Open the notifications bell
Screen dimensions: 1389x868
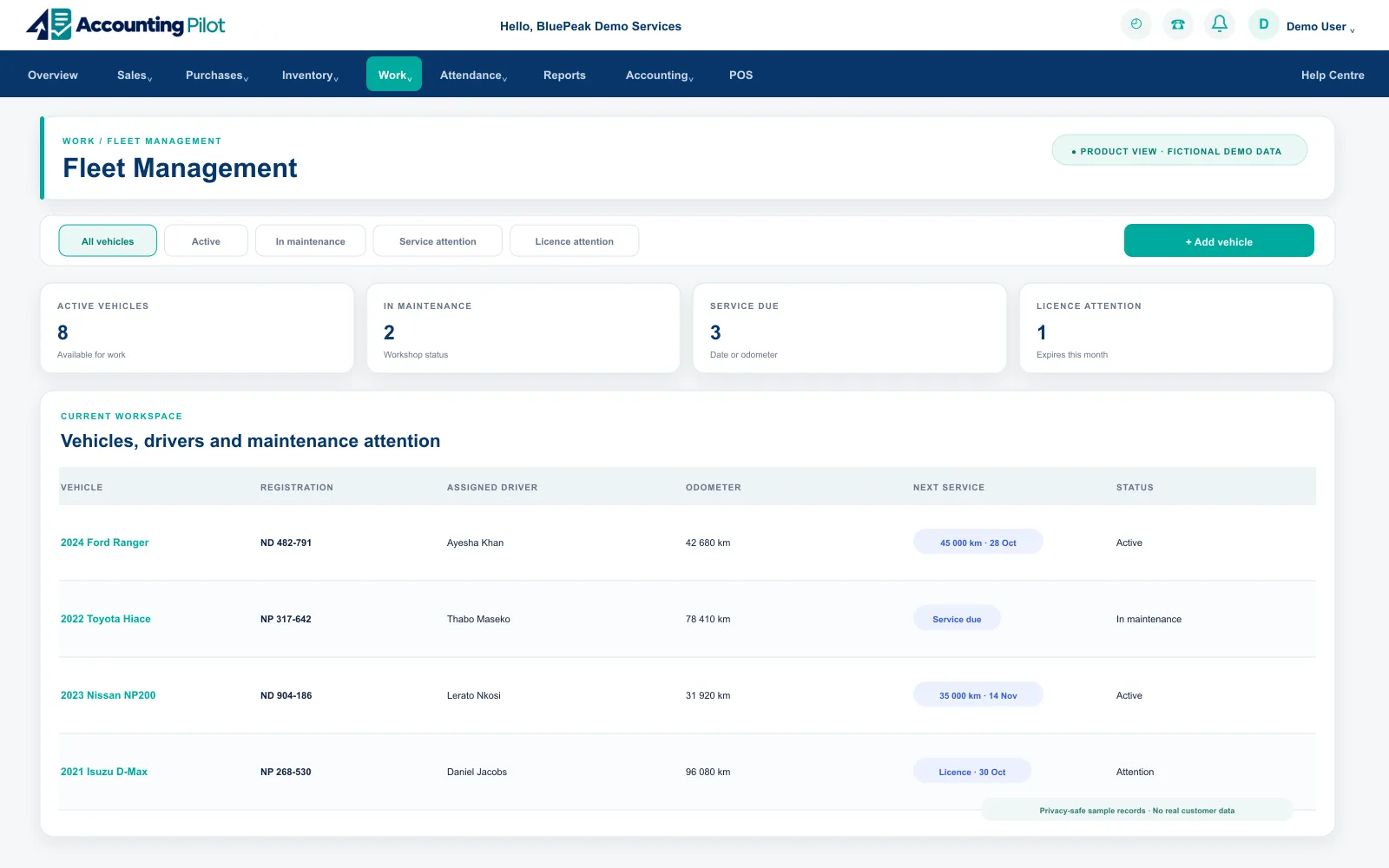1219,24
